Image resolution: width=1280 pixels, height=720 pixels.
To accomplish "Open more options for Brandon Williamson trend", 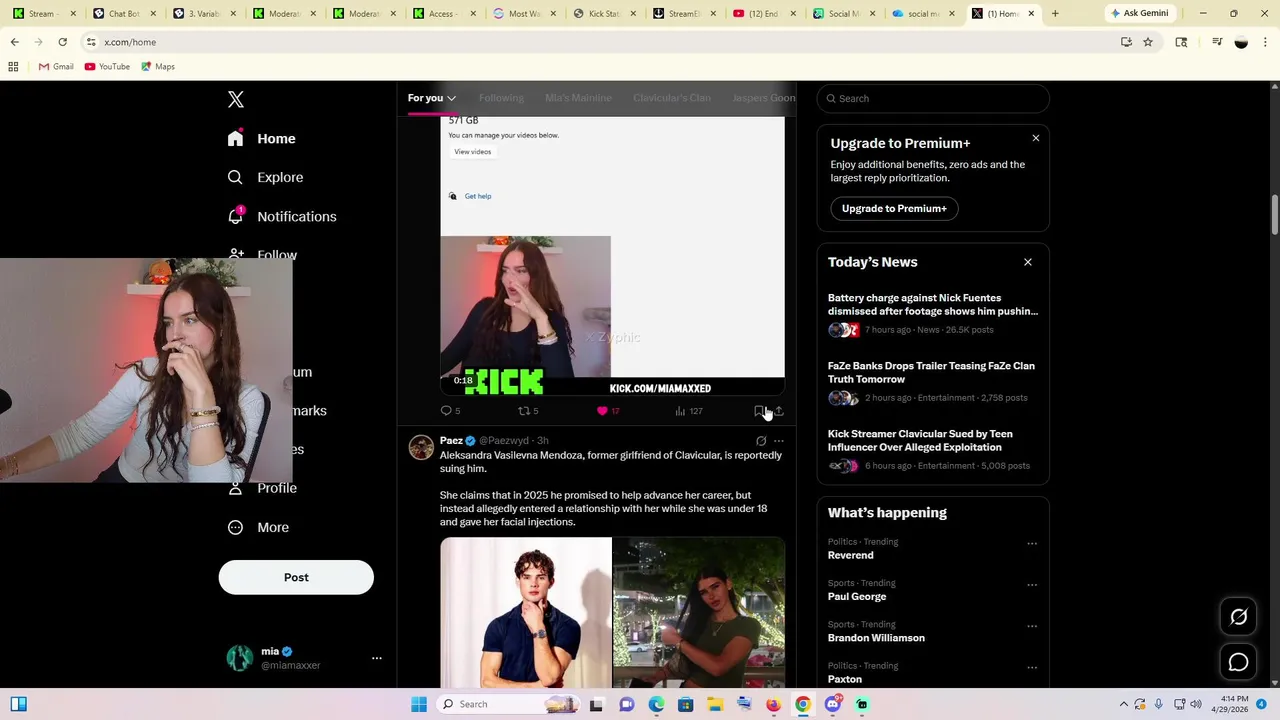I will tap(1032, 626).
